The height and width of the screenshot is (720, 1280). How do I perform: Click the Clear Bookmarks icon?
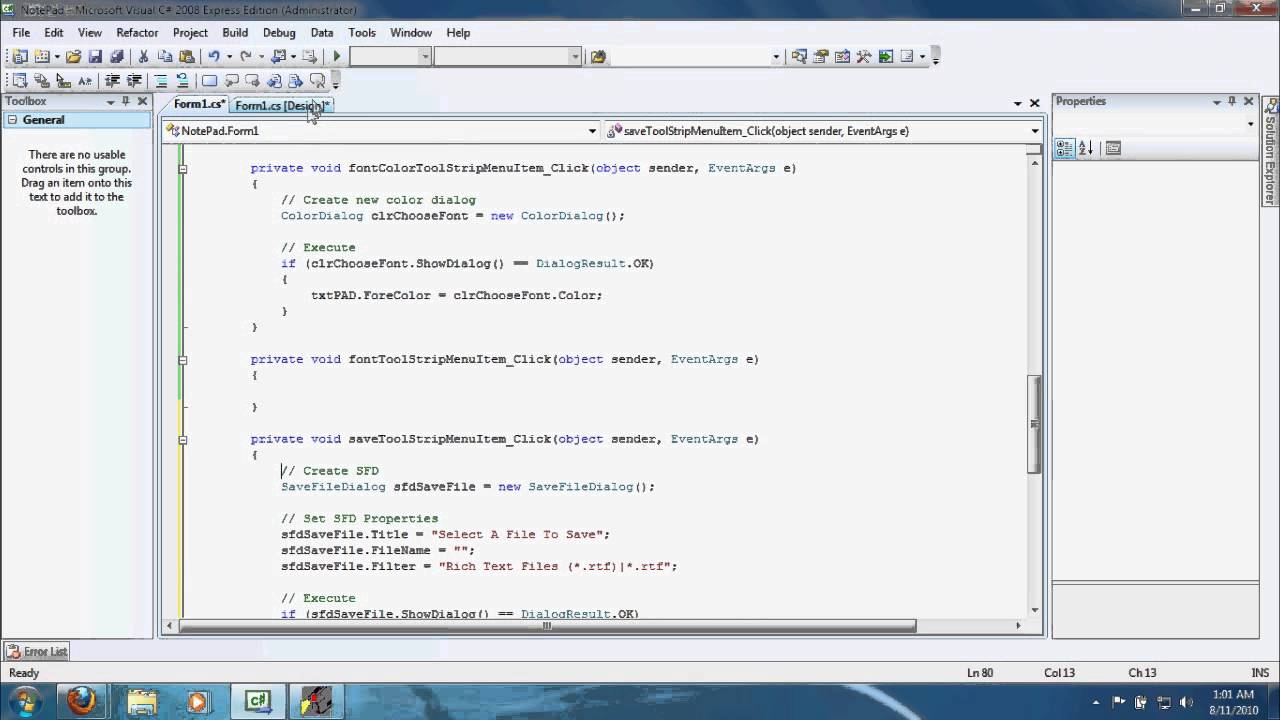(x=317, y=81)
